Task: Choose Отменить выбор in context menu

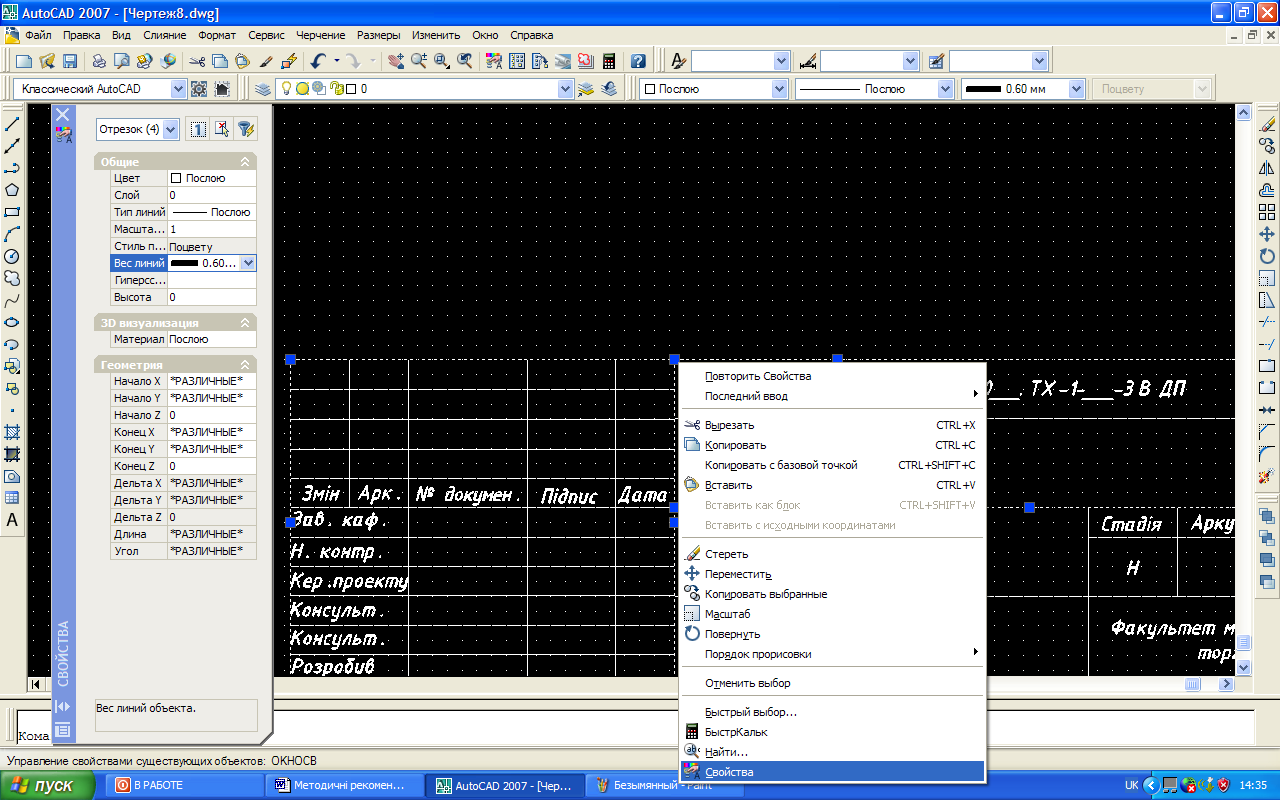Action: pos(832,683)
